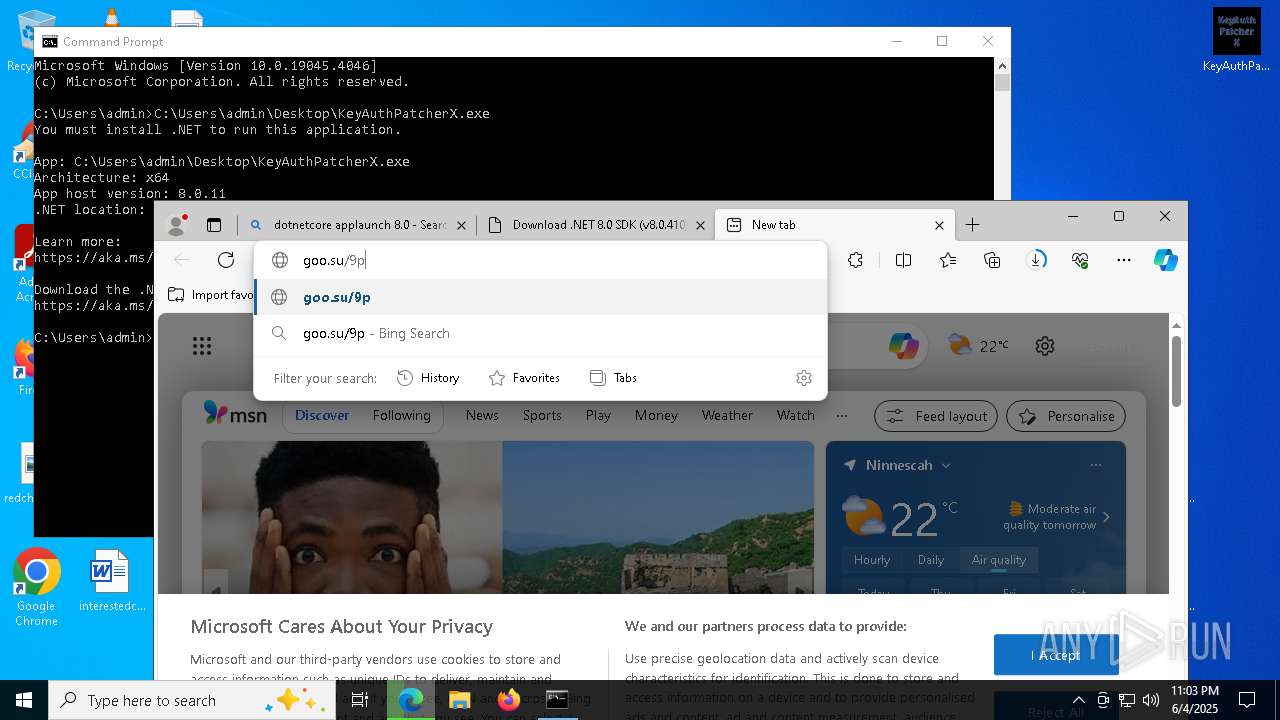Open the News category
Screen dimensions: 1280x720
tap(482, 415)
